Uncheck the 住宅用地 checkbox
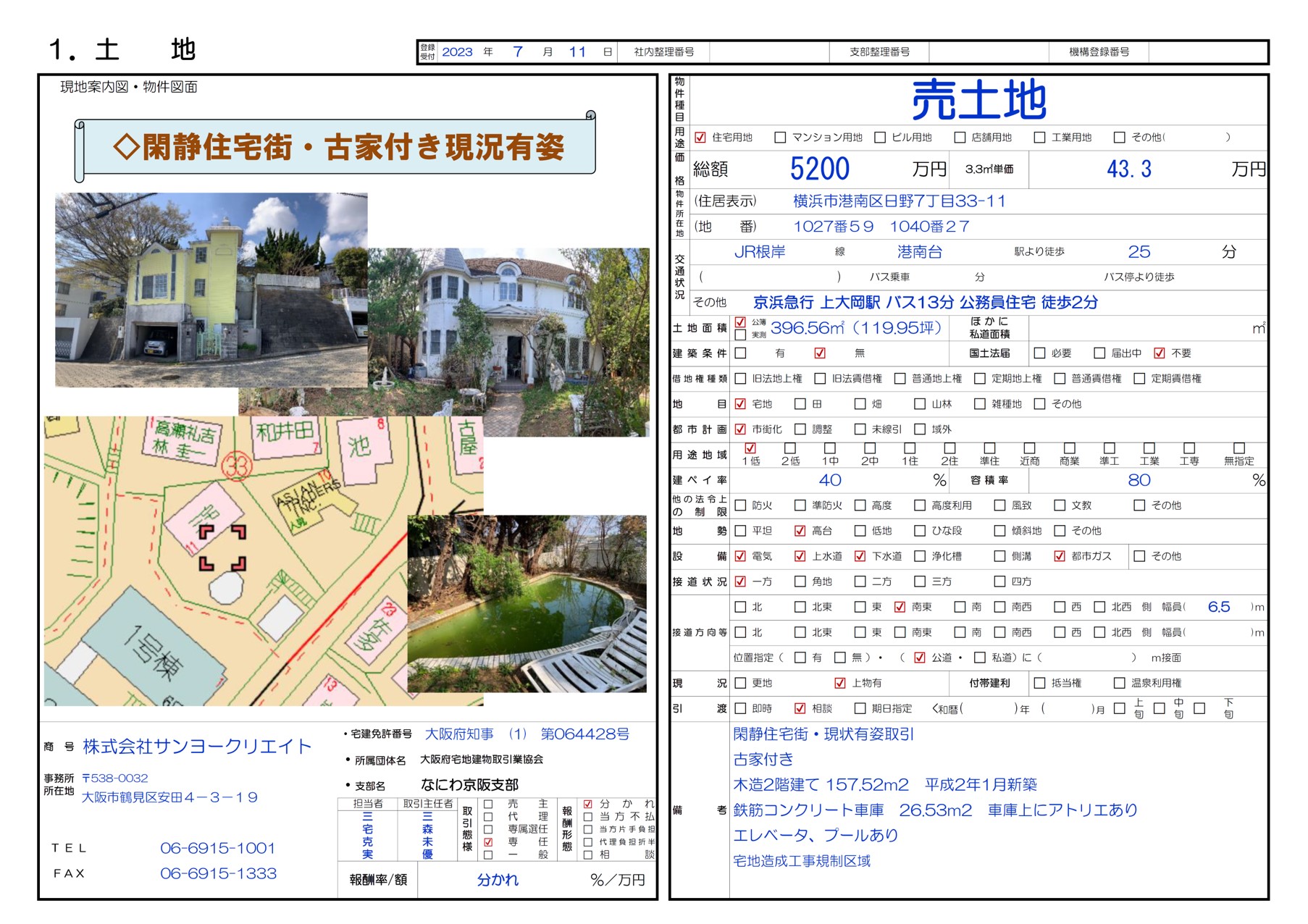This screenshot has width=1308, height=924. tap(700, 138)
